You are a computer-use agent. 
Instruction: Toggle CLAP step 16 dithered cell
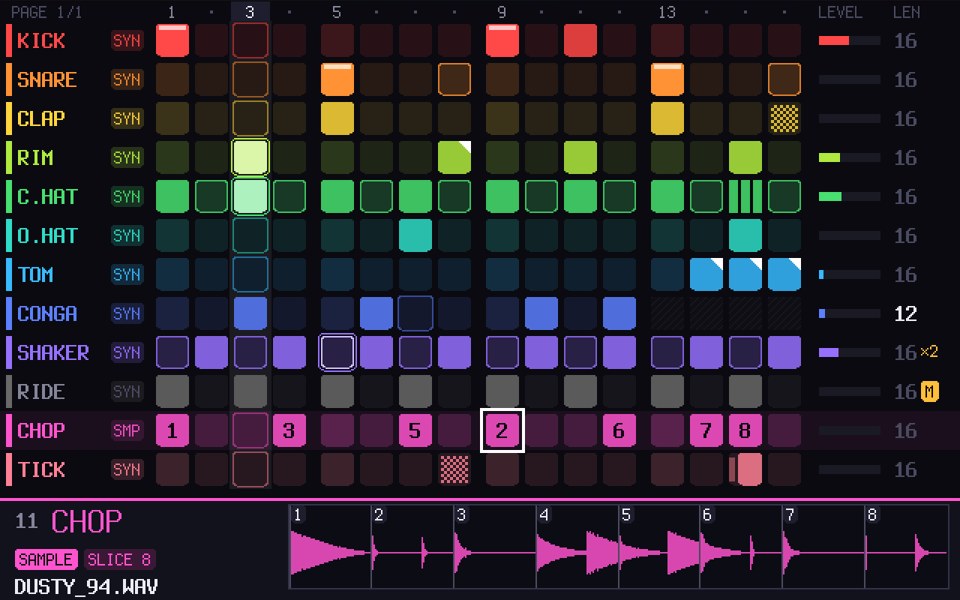tap(784, 119)
